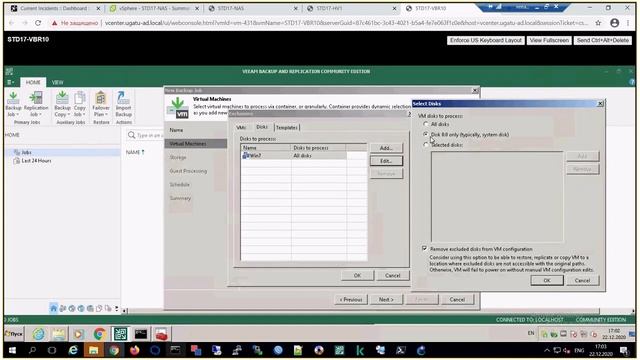Open the command prompt in the remote taskbar
Image resolution: width=640 pixels, height=360 pixels.
141,334
